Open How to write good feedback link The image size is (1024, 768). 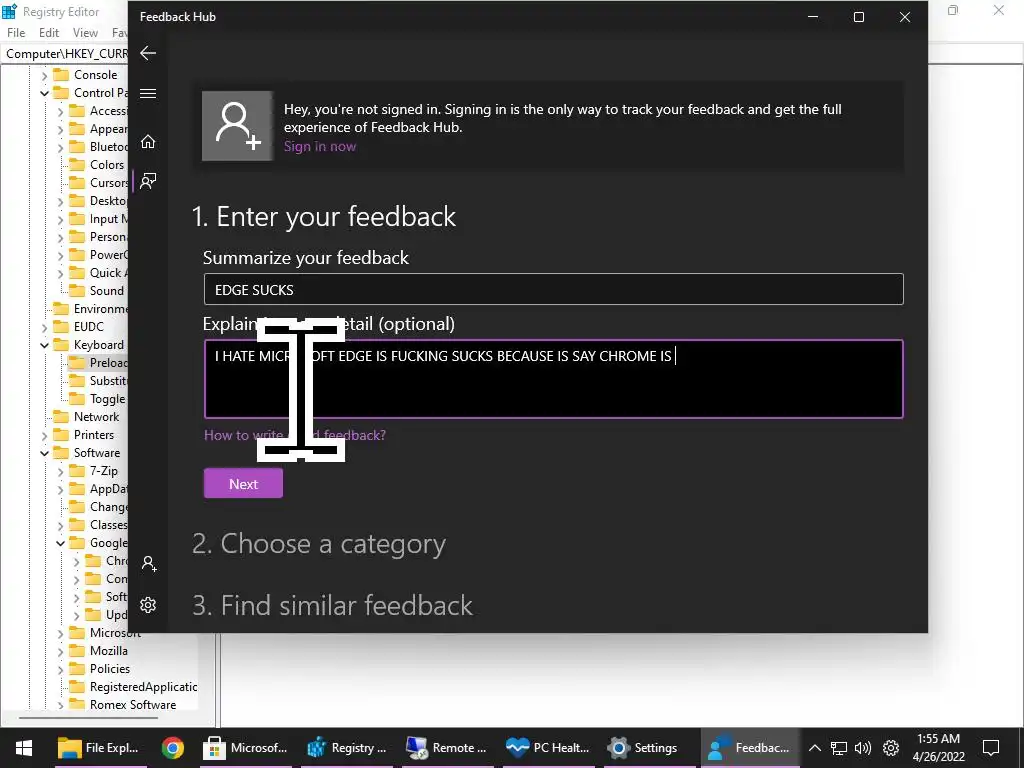pos(295,435)
